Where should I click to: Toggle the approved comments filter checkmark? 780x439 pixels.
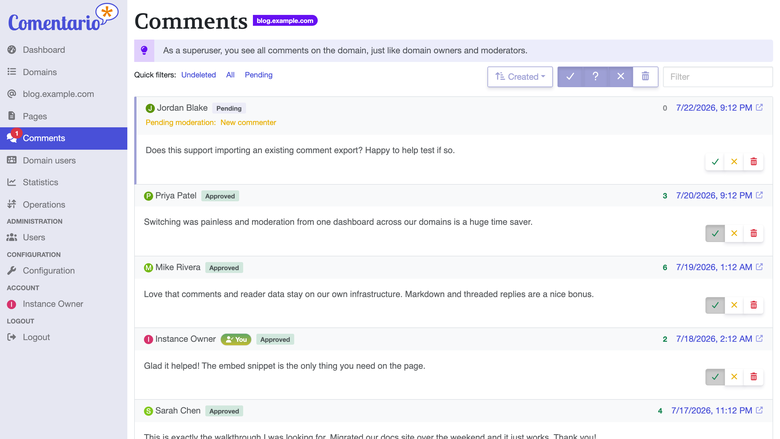570,77
